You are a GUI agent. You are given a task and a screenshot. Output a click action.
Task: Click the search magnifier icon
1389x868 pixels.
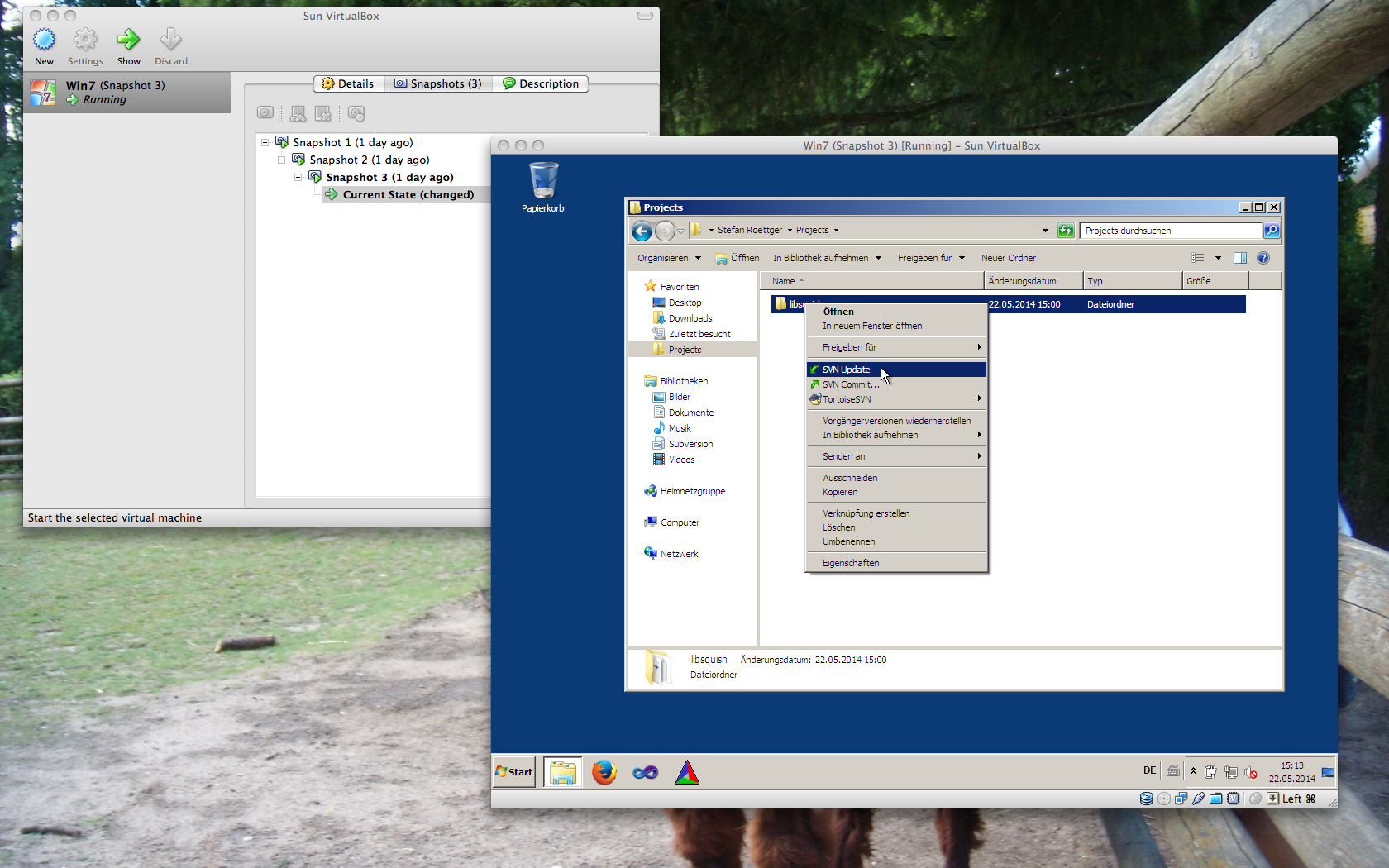pyautogui.click(x=1272, y=231)
